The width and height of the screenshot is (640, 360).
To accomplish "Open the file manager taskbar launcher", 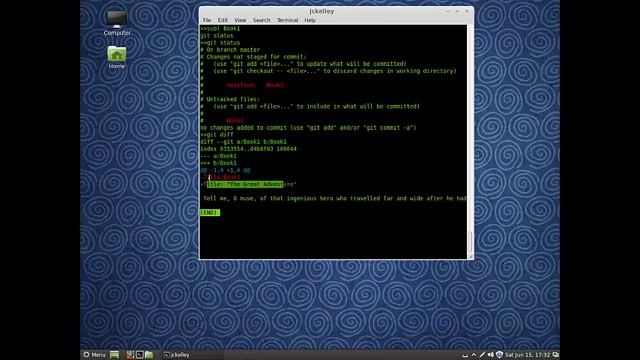I will click(x=149, y=355).
